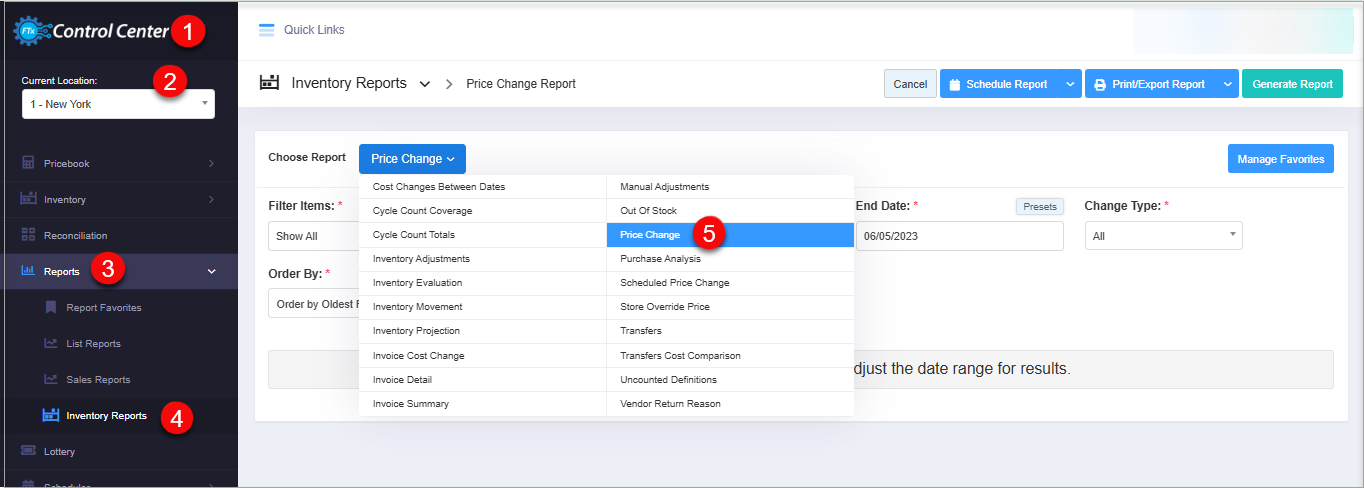Viewport: 1364px width, 488px height.
Task: Click the Inventory icon in sidebar
Action: (x=28, y=199)
